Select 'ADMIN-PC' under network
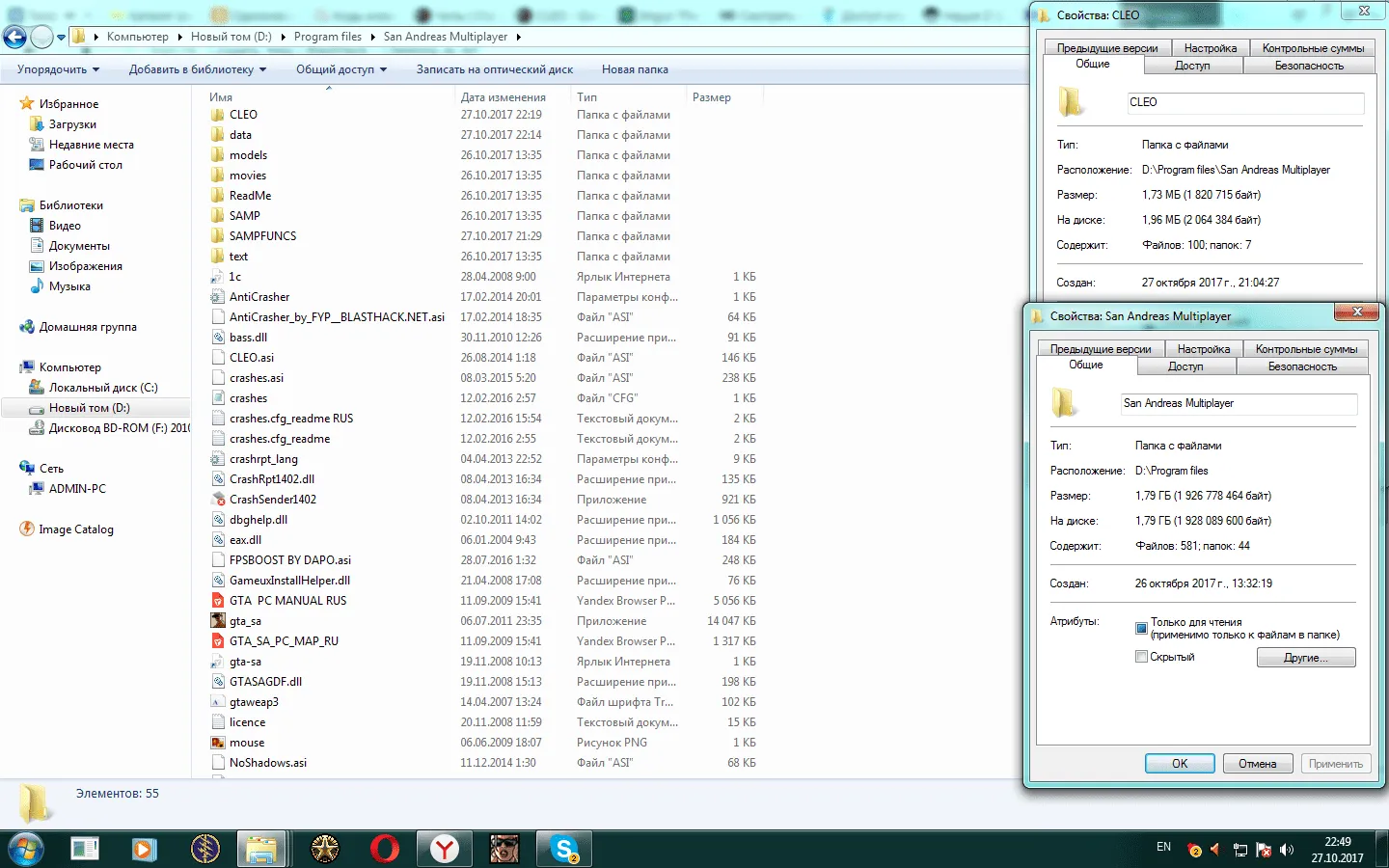The image size is (1389, 868). pyautogui.click(x=77, y=489)
